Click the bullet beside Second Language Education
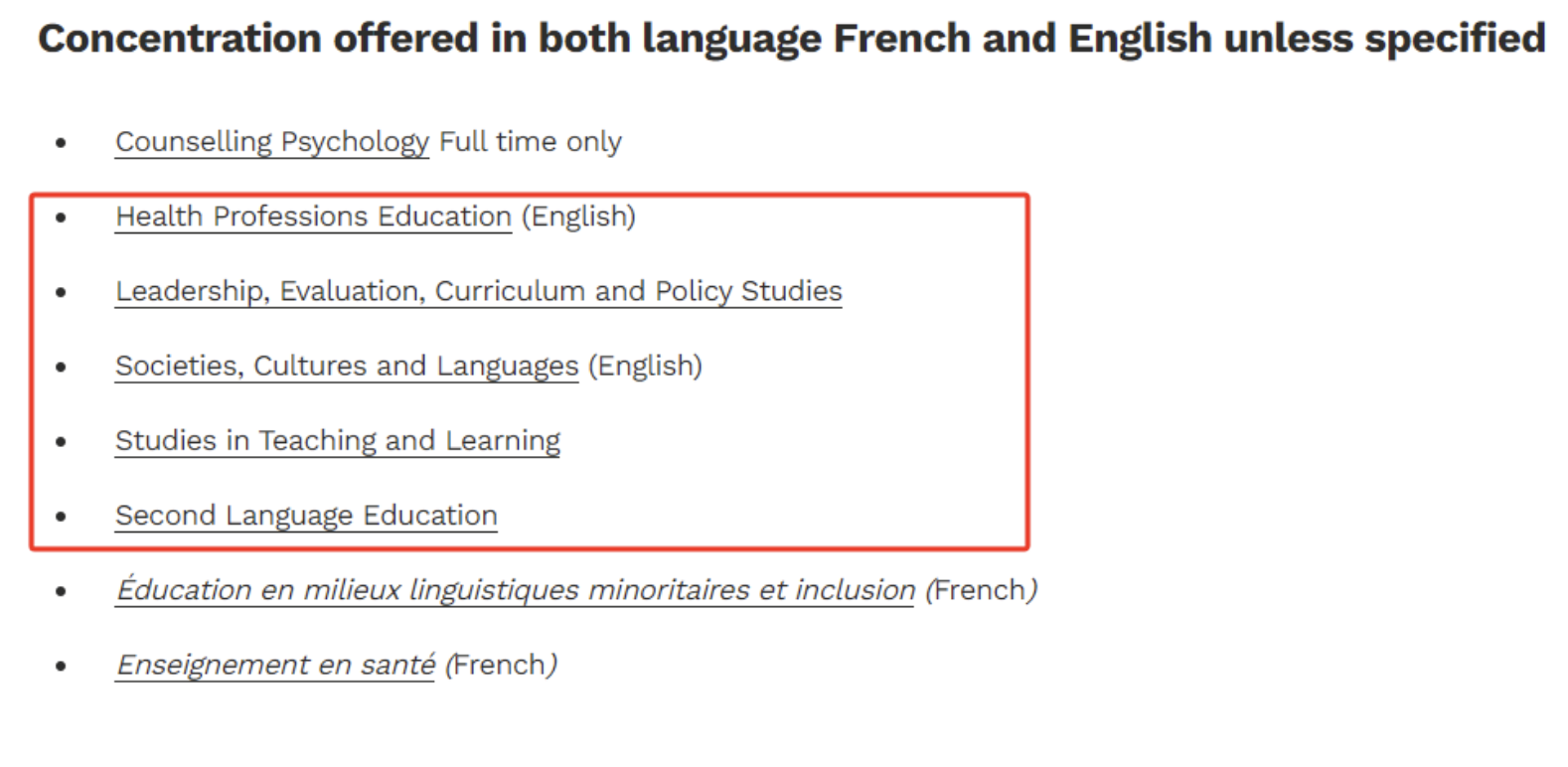1568x767 pixels. pyautogui.click(x=62, y=517)
